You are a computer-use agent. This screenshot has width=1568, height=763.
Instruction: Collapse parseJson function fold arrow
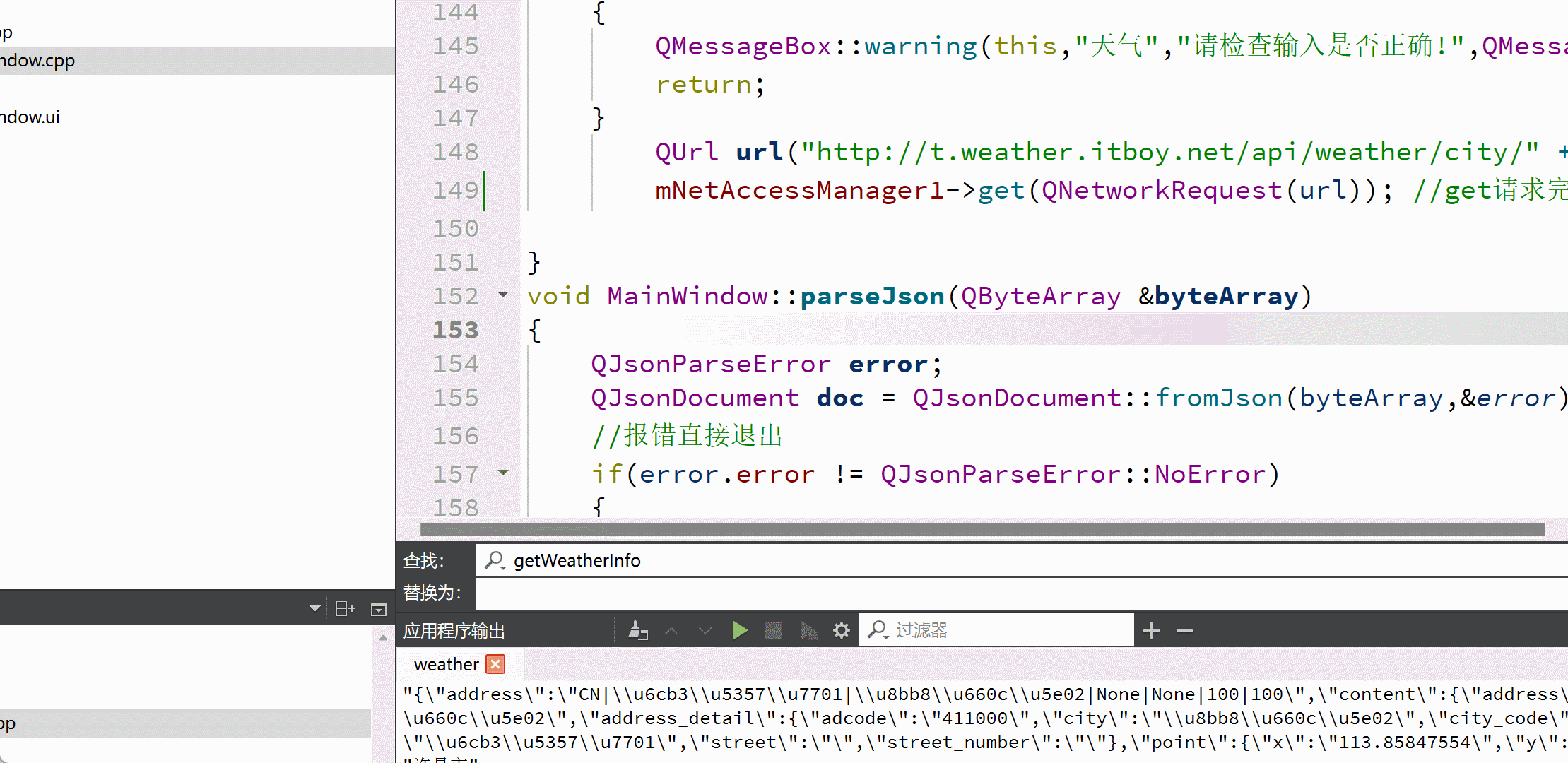coord(503,295)
